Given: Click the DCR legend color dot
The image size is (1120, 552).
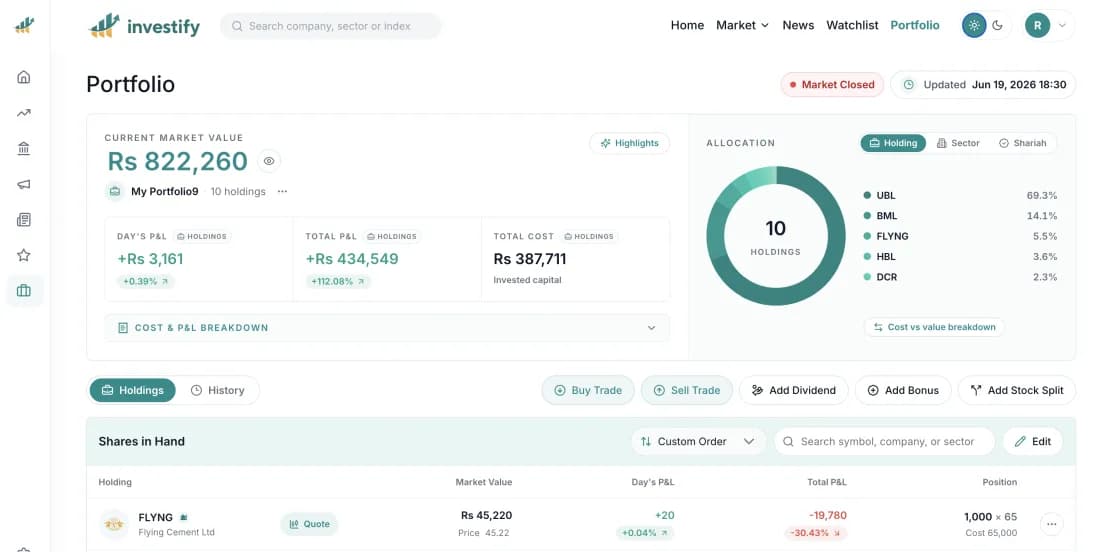Looking at the screenshot, I should click(x=867, y=276).
